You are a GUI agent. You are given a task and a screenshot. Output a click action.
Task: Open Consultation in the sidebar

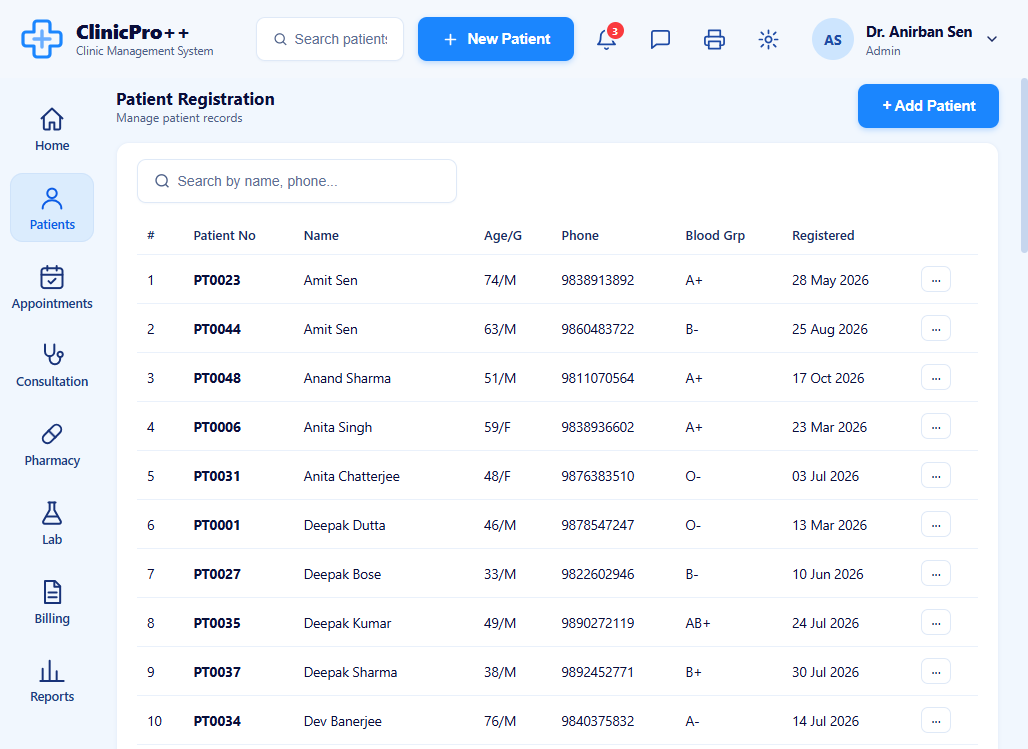tap(52, 365)
